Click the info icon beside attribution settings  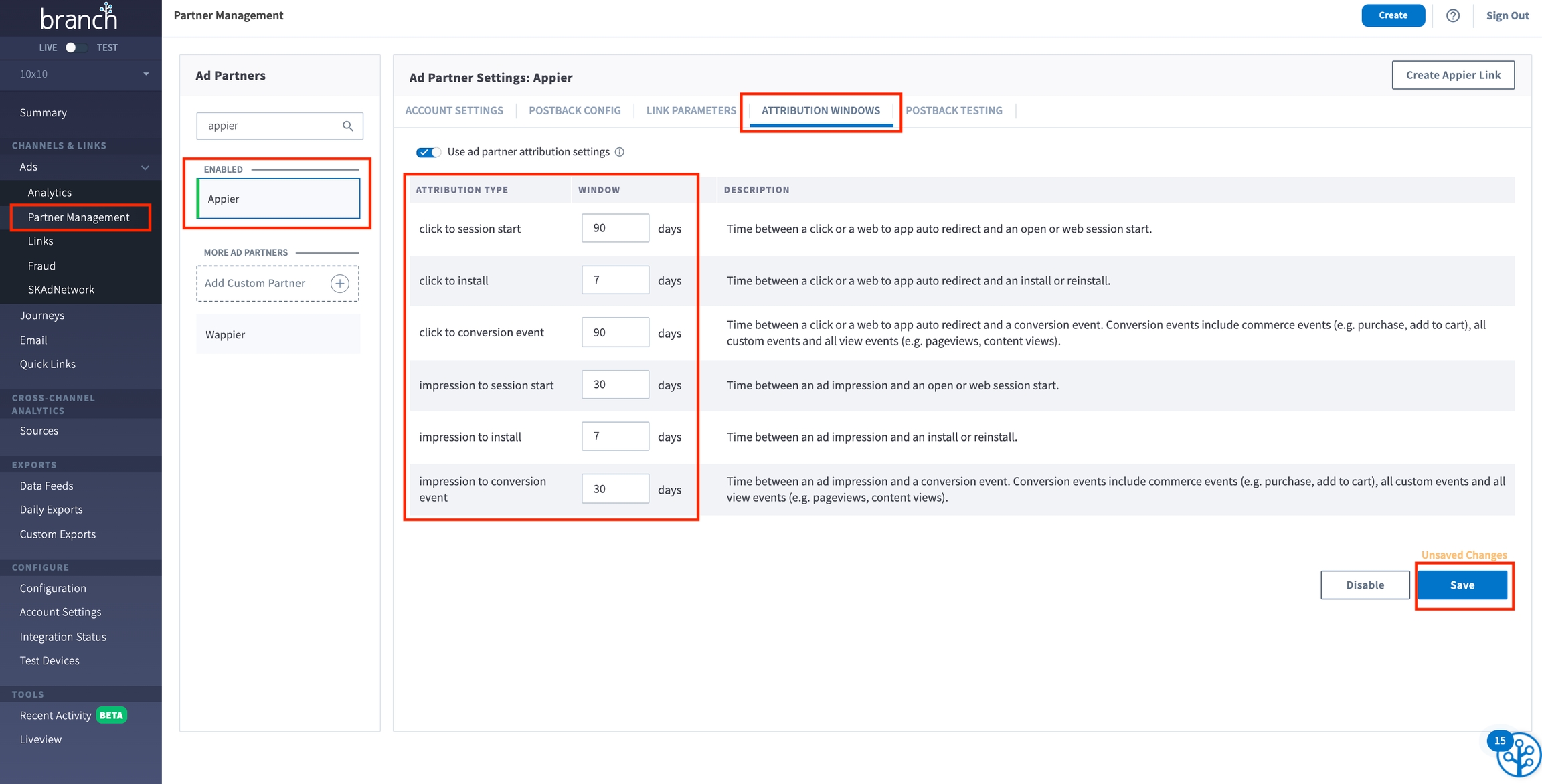click(620, 152)
